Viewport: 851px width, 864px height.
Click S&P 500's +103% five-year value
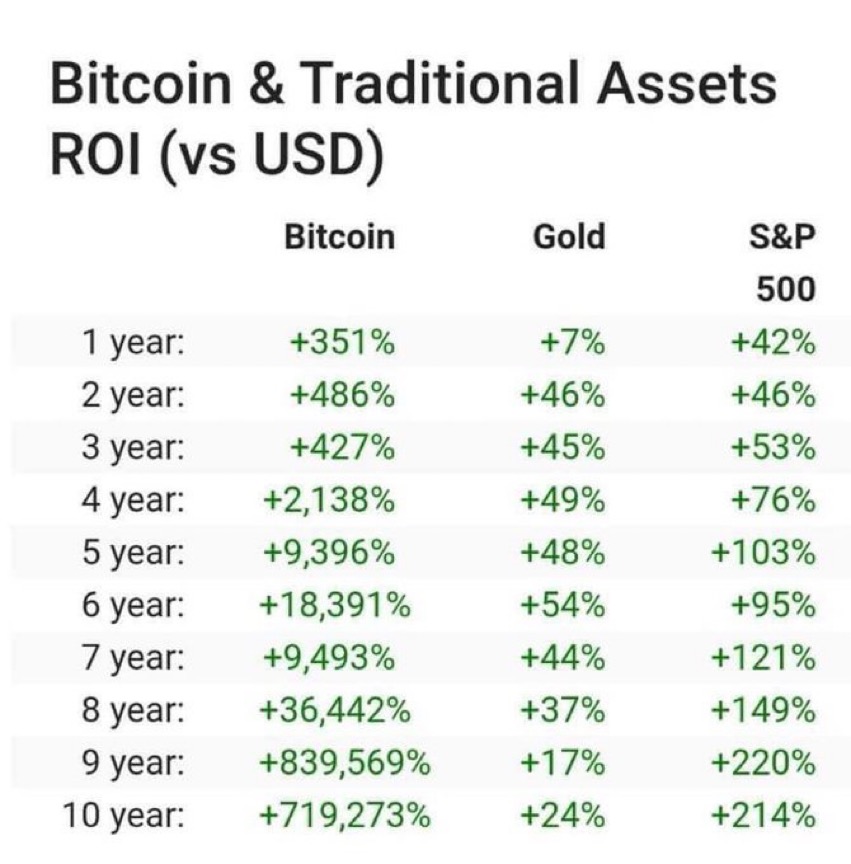point(763,553)
